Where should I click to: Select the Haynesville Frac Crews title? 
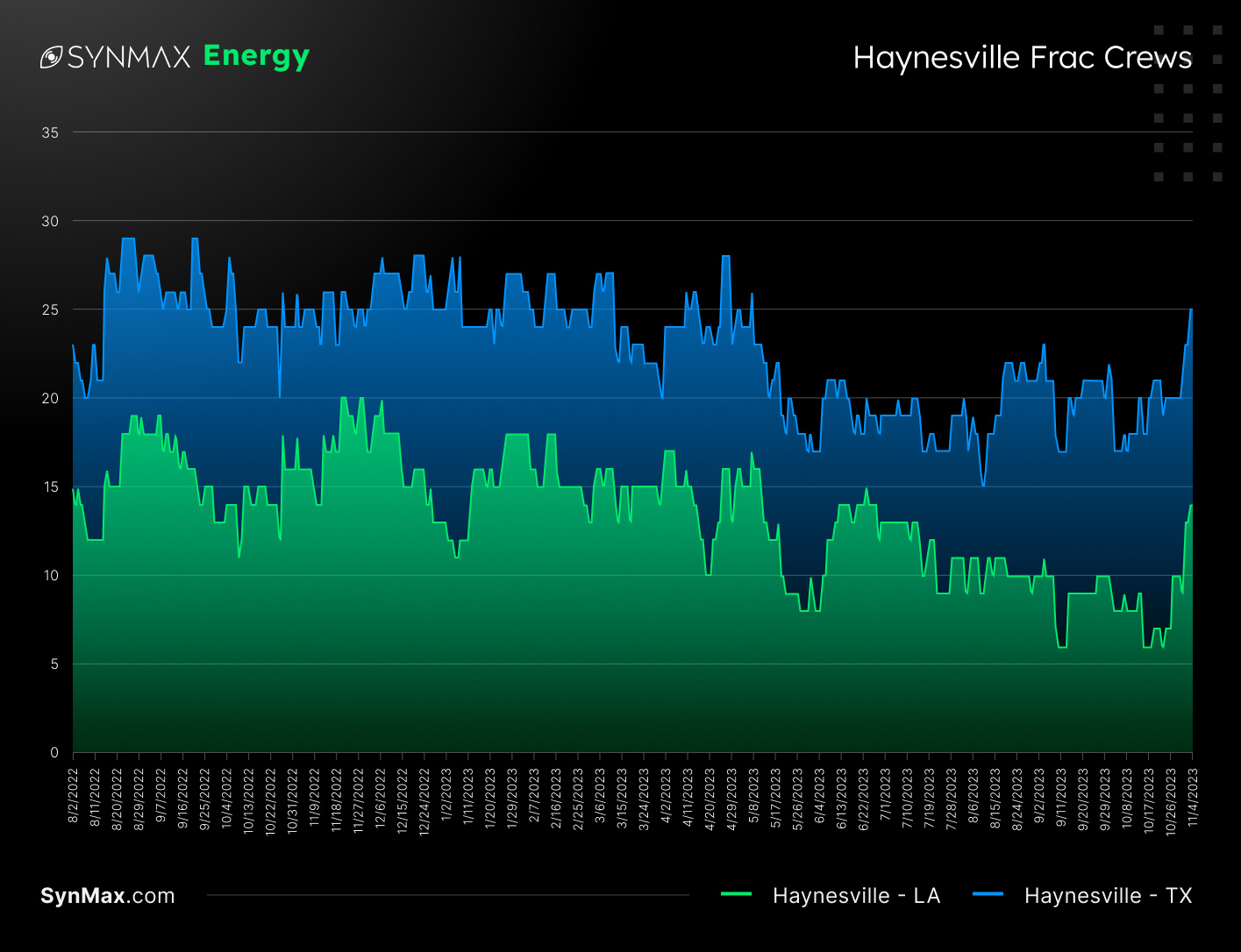(1022, 58)
